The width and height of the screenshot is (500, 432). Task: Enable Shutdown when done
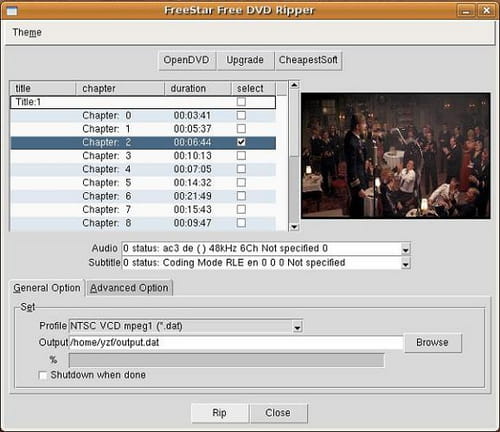pos(43,375)
